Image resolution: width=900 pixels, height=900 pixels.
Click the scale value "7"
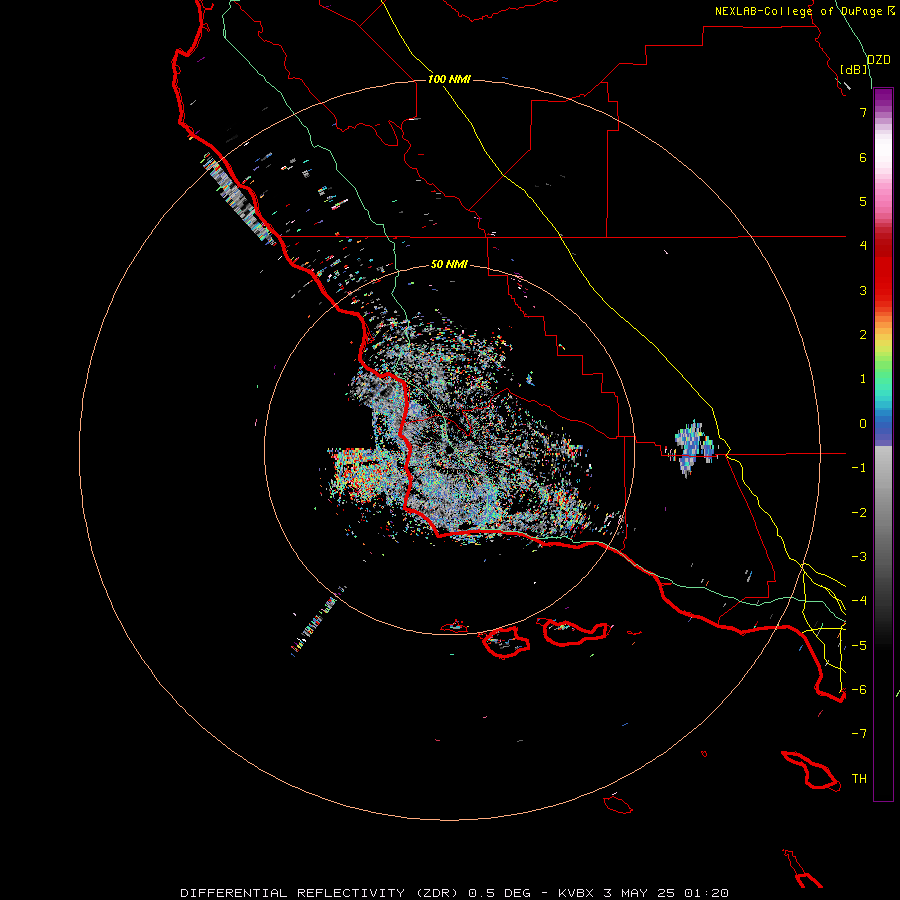[x=863, y=112]
